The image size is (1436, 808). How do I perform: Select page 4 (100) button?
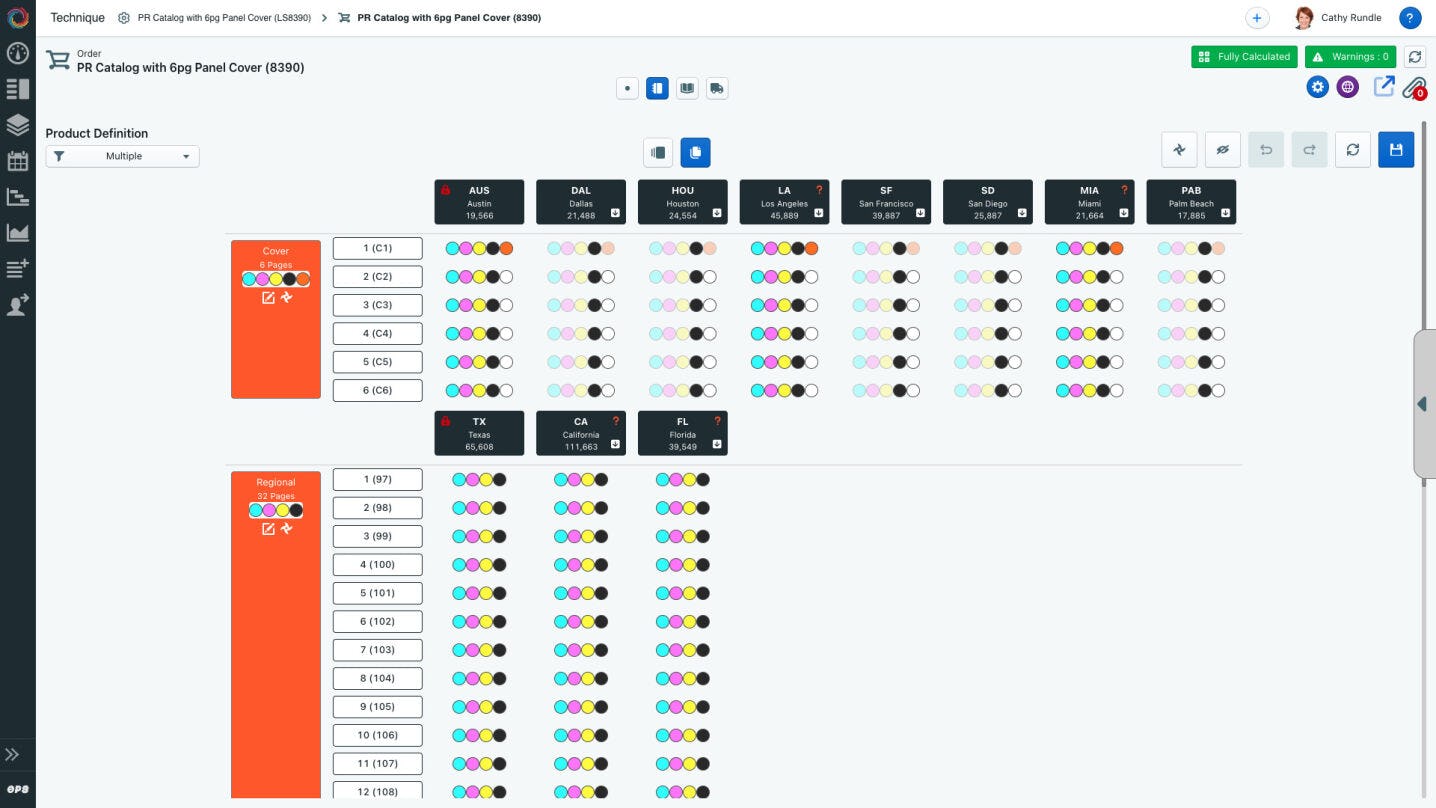point(377,565)
